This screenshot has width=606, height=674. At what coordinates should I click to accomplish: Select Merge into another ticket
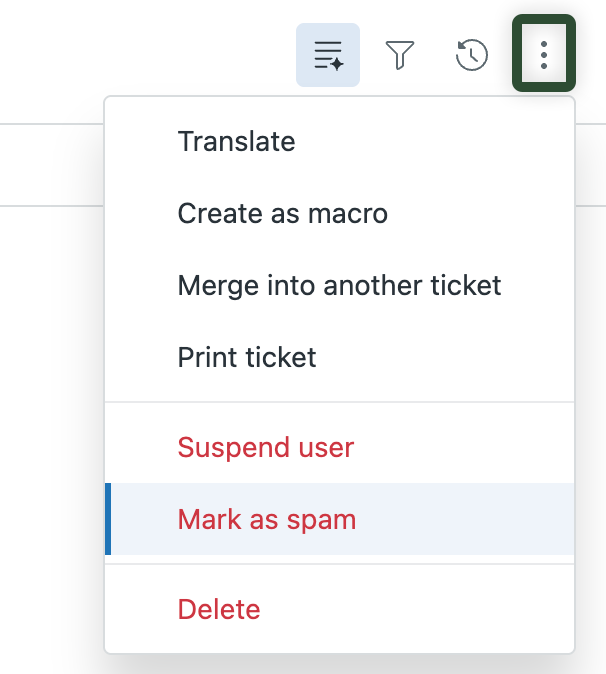340,285
